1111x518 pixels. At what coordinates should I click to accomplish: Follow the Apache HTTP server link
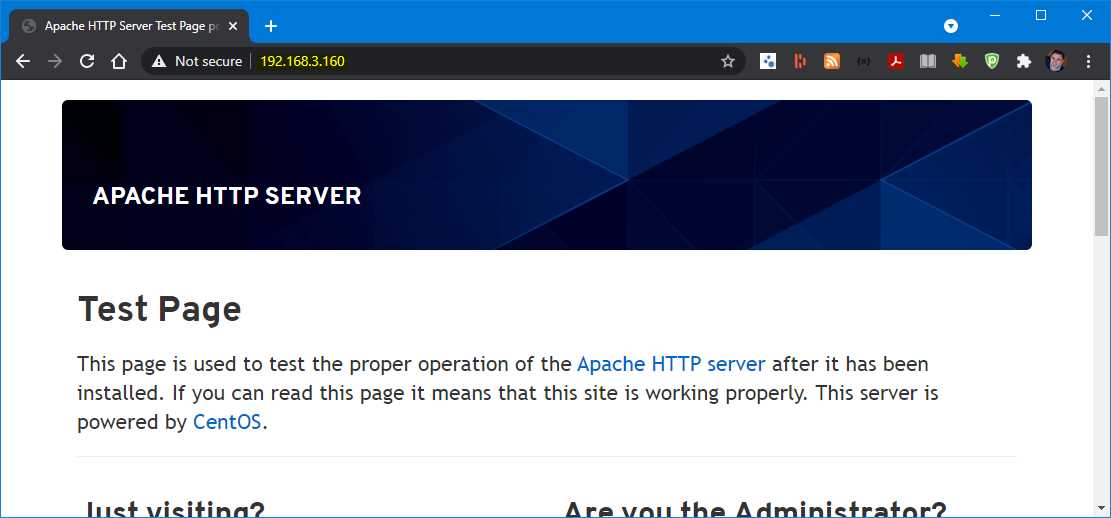671,364
